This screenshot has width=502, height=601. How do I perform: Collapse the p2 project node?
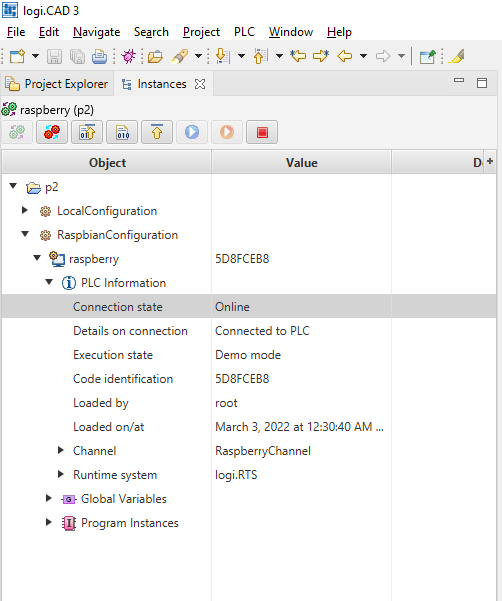[x=13, y=186]
